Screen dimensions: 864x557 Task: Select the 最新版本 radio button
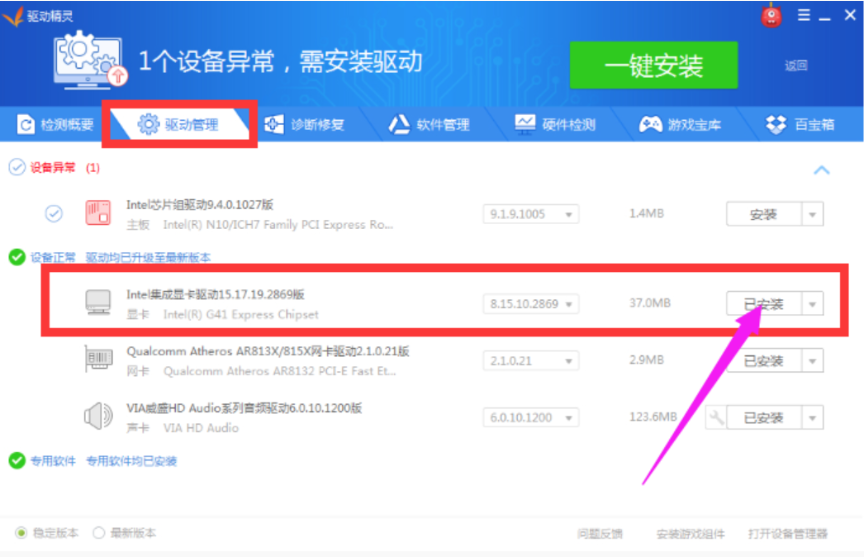point(99,533)
